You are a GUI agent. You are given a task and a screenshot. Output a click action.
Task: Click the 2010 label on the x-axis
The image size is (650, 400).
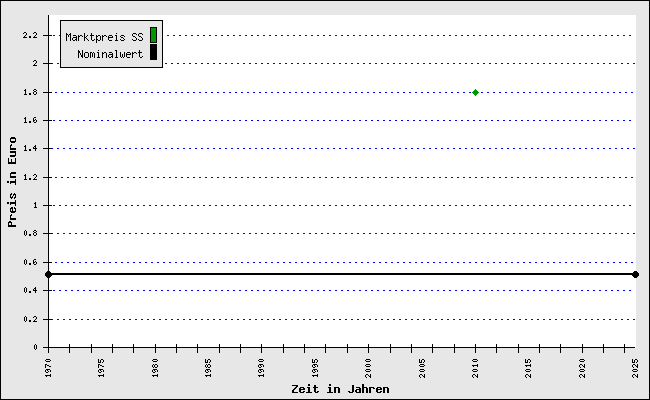pyautogui.click(x=476, y=366)
